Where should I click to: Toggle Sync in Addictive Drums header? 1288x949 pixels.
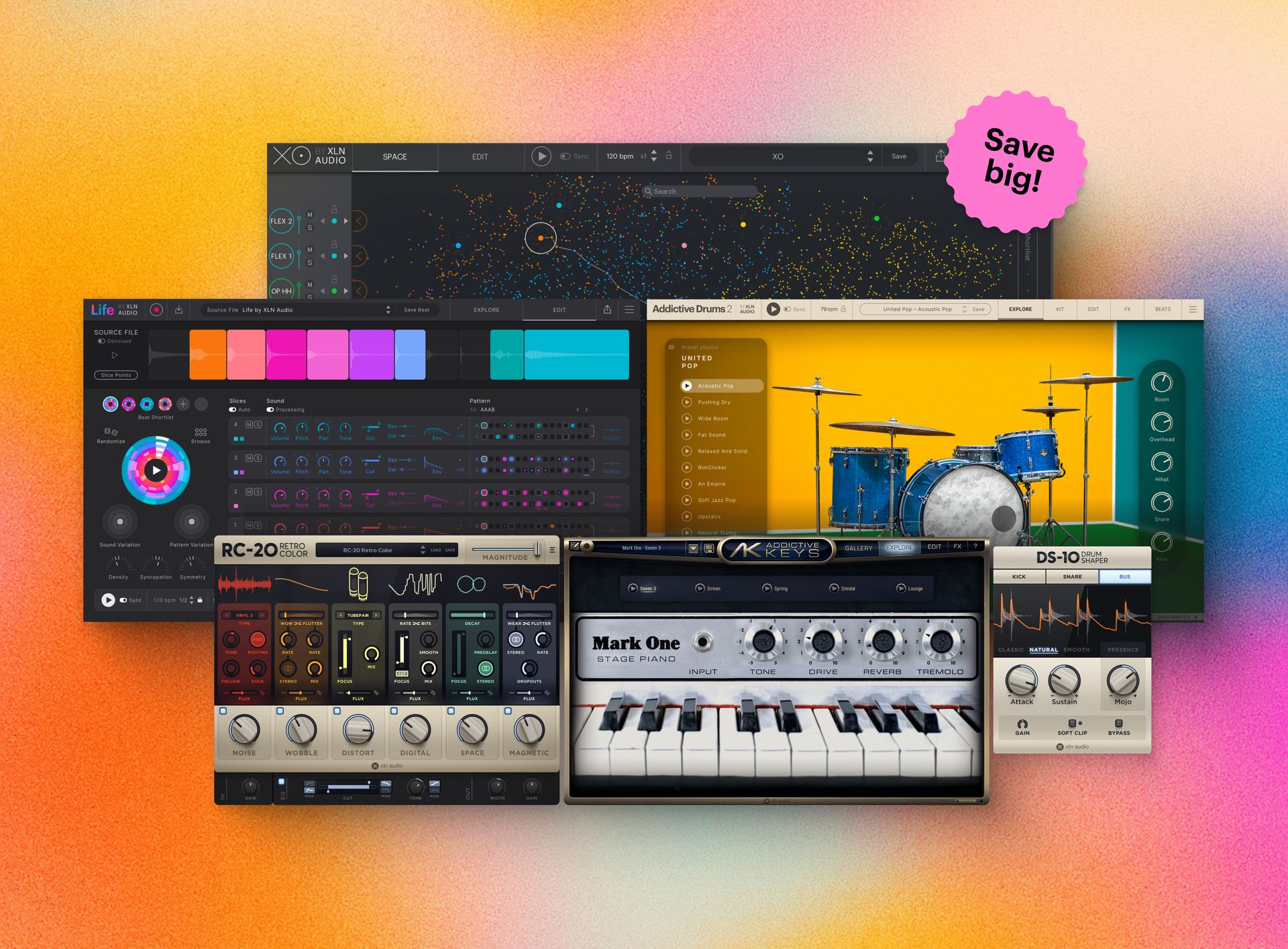(x=788, y=309)
